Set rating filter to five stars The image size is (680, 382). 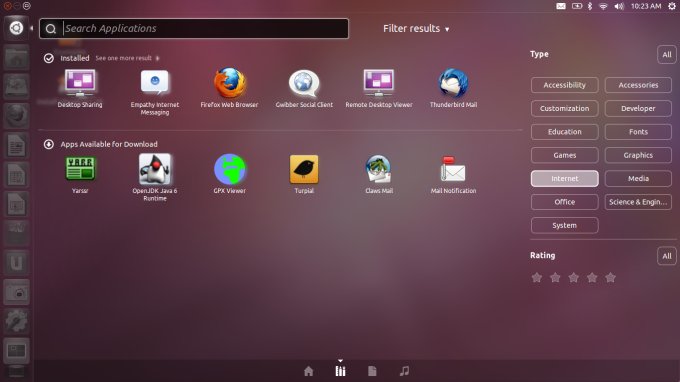[610, 278]
